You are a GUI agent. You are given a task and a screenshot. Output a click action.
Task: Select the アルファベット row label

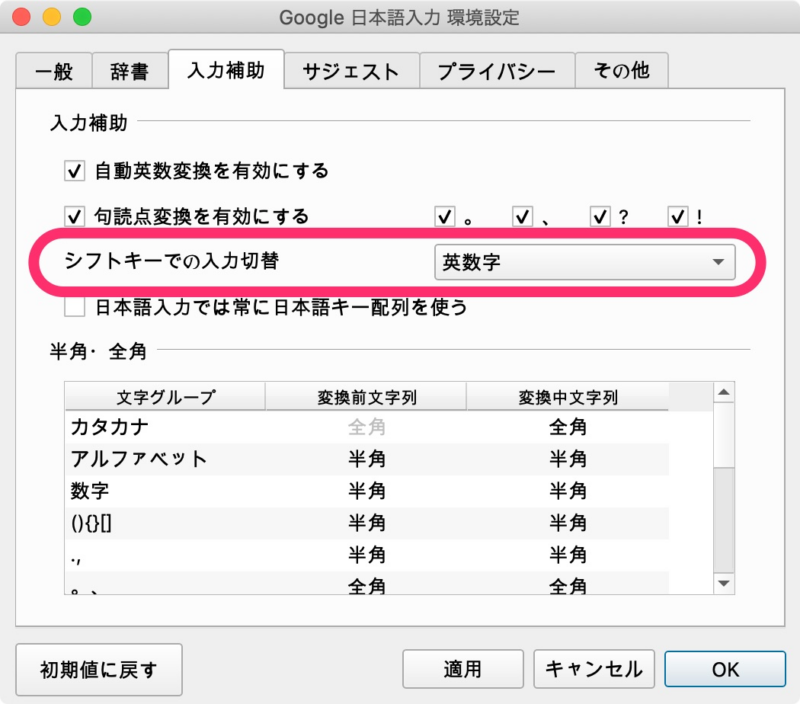coord(139,459)
